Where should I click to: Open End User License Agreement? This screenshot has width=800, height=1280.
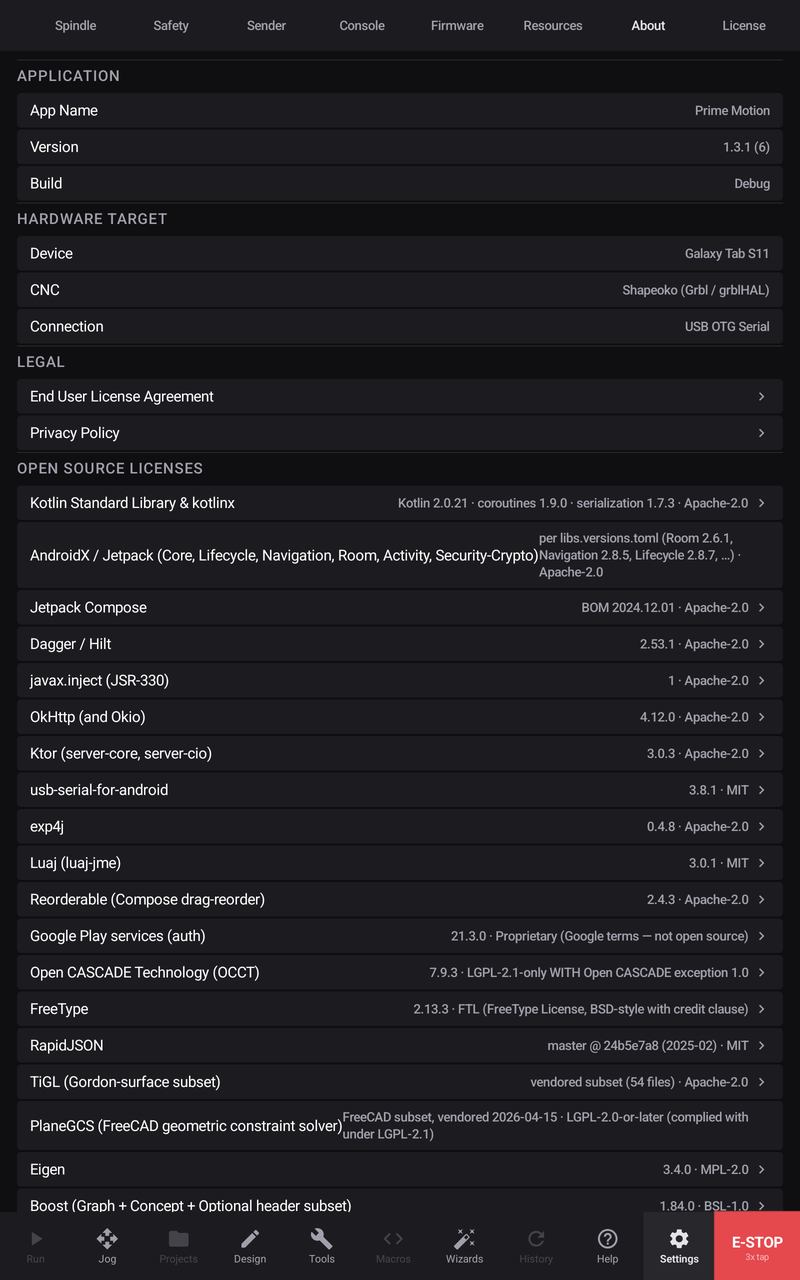[400, 397]
